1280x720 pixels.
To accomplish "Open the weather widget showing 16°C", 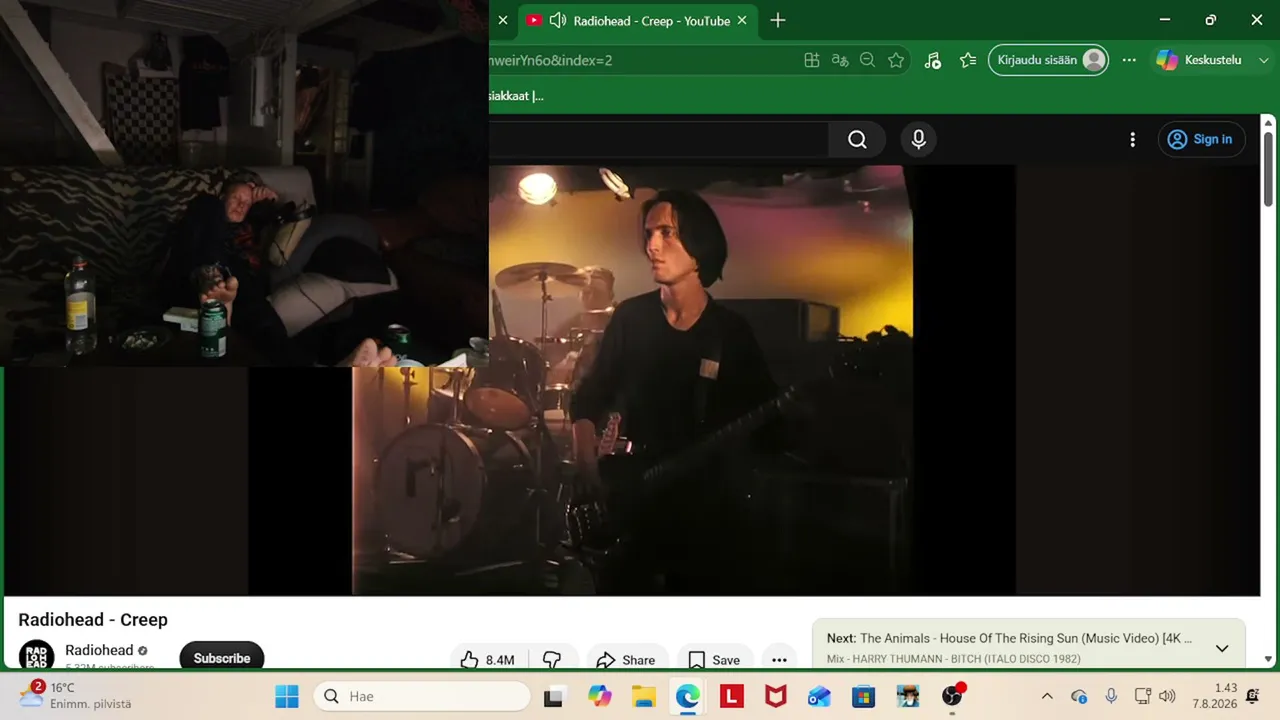I will [76, 695].
